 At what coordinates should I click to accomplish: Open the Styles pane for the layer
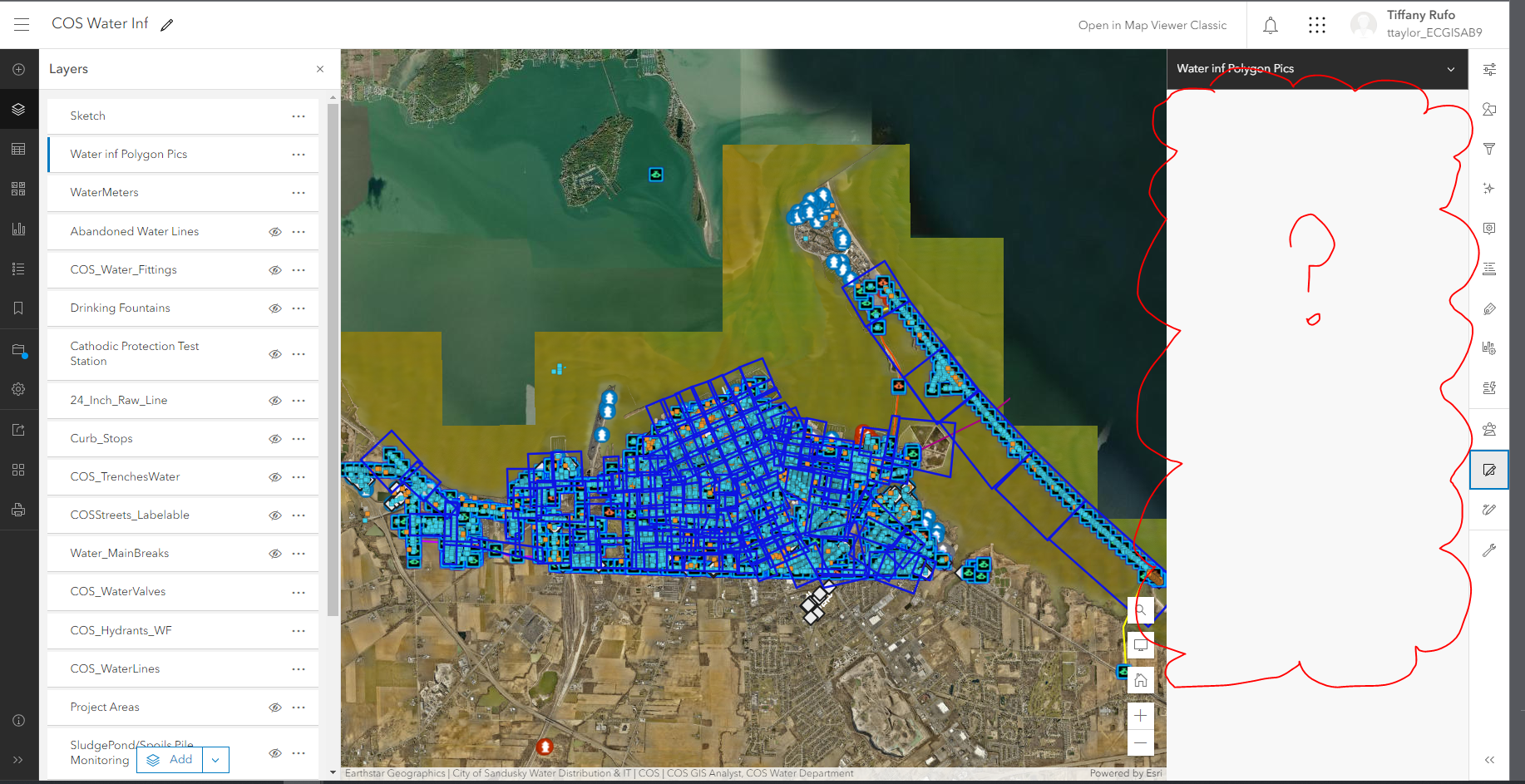click(1489, 109)
